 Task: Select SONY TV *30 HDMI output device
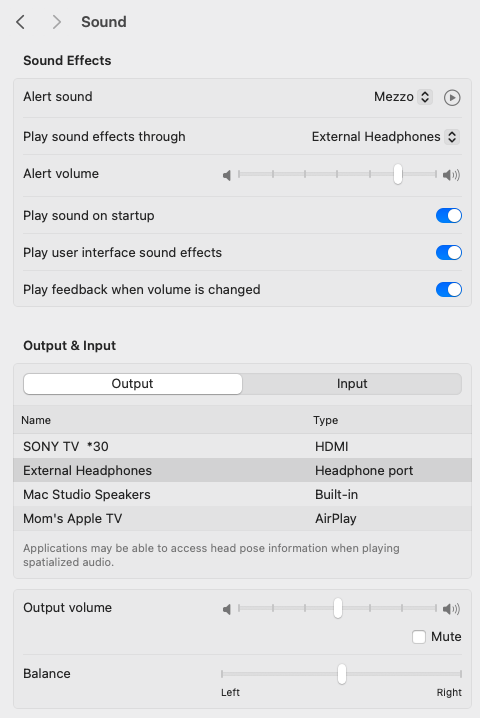tap(242, 446)
